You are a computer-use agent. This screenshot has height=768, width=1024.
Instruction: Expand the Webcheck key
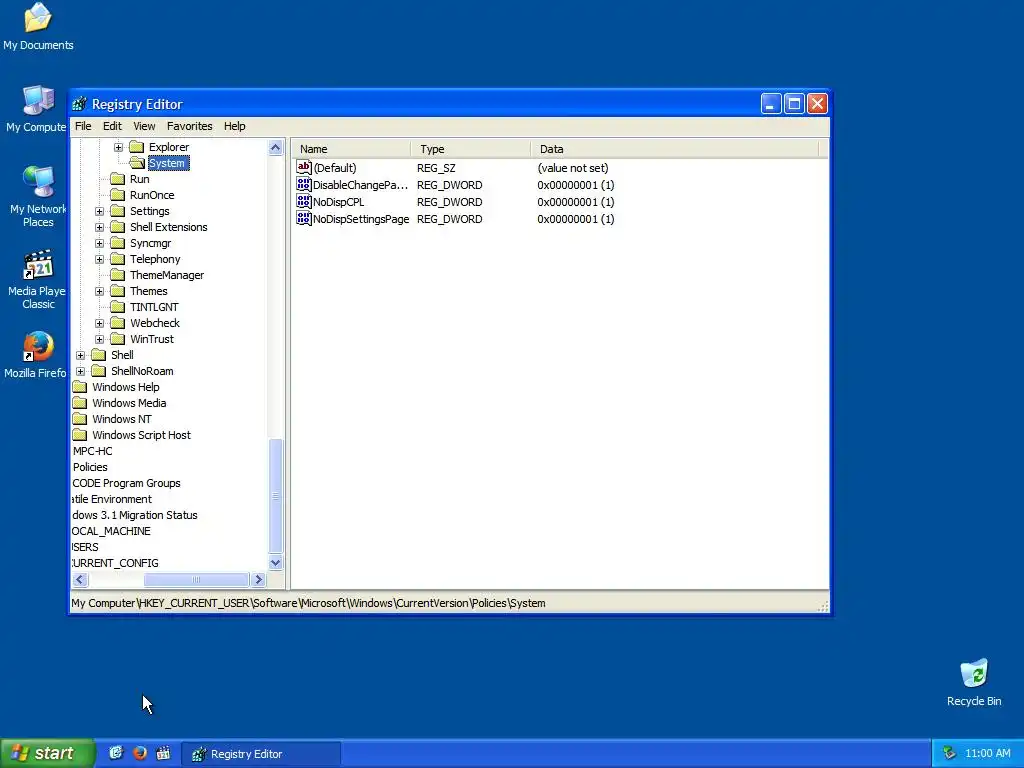[99, 323]
